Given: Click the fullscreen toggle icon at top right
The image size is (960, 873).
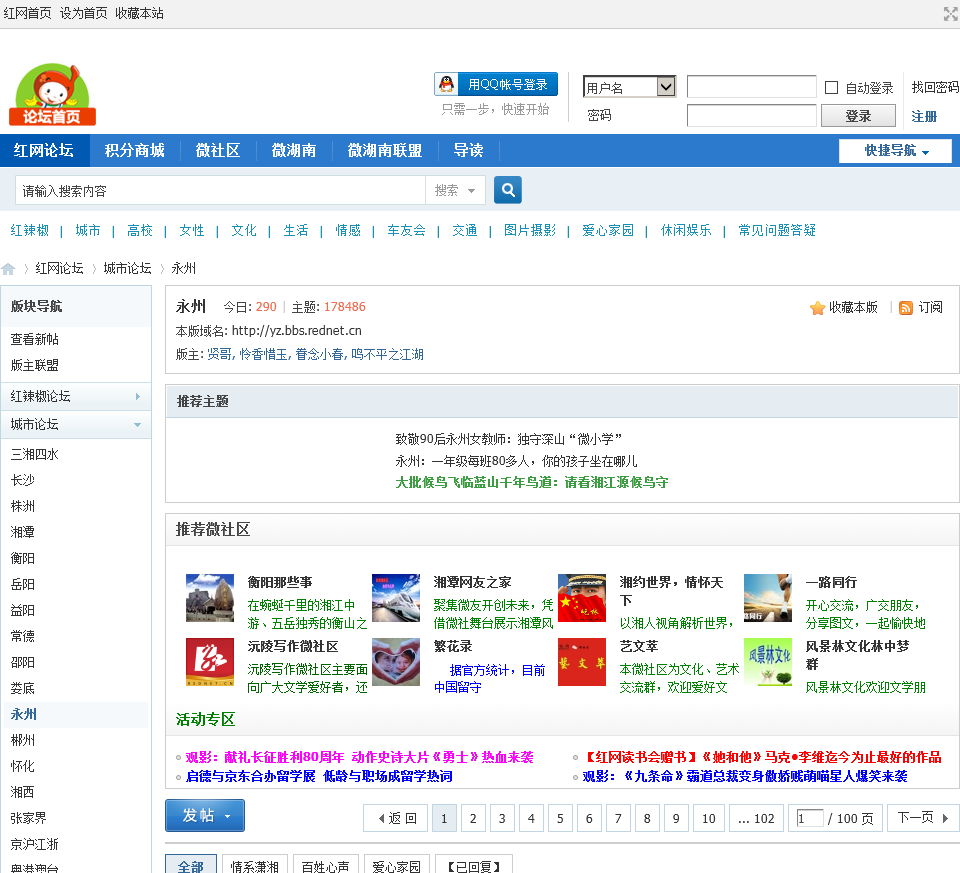Looking at the screenshot, I should [x=950, y=13].
